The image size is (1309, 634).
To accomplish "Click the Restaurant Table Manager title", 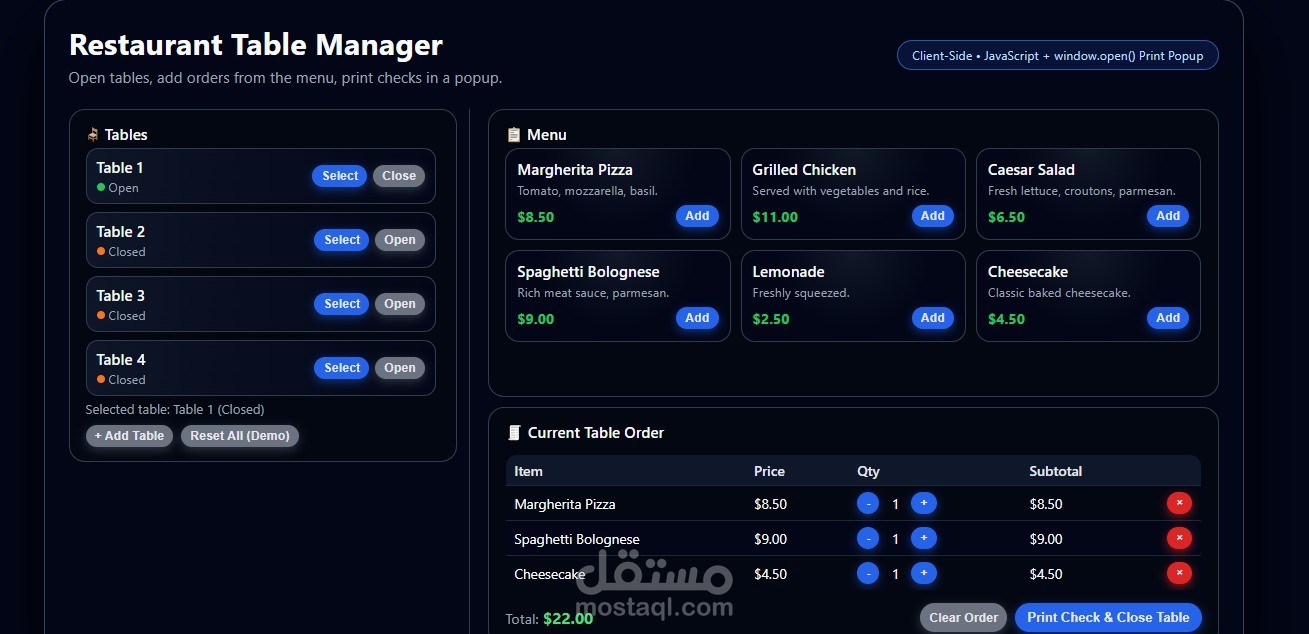I will (256, 45).
